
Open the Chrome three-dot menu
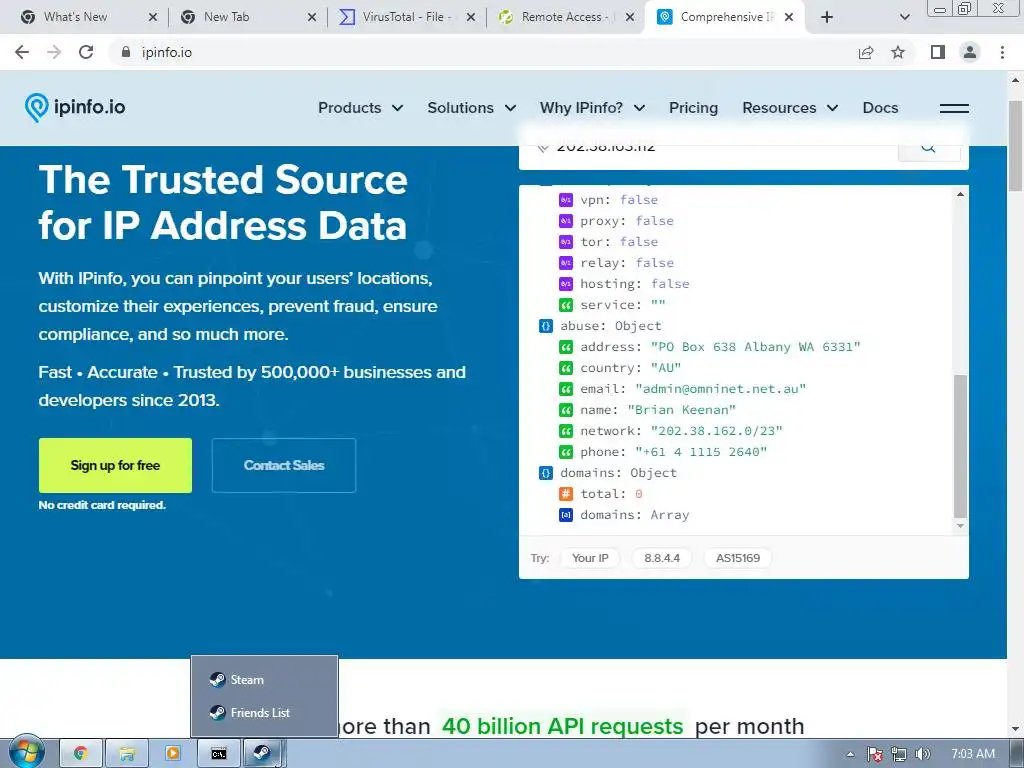coord(1002,52)
